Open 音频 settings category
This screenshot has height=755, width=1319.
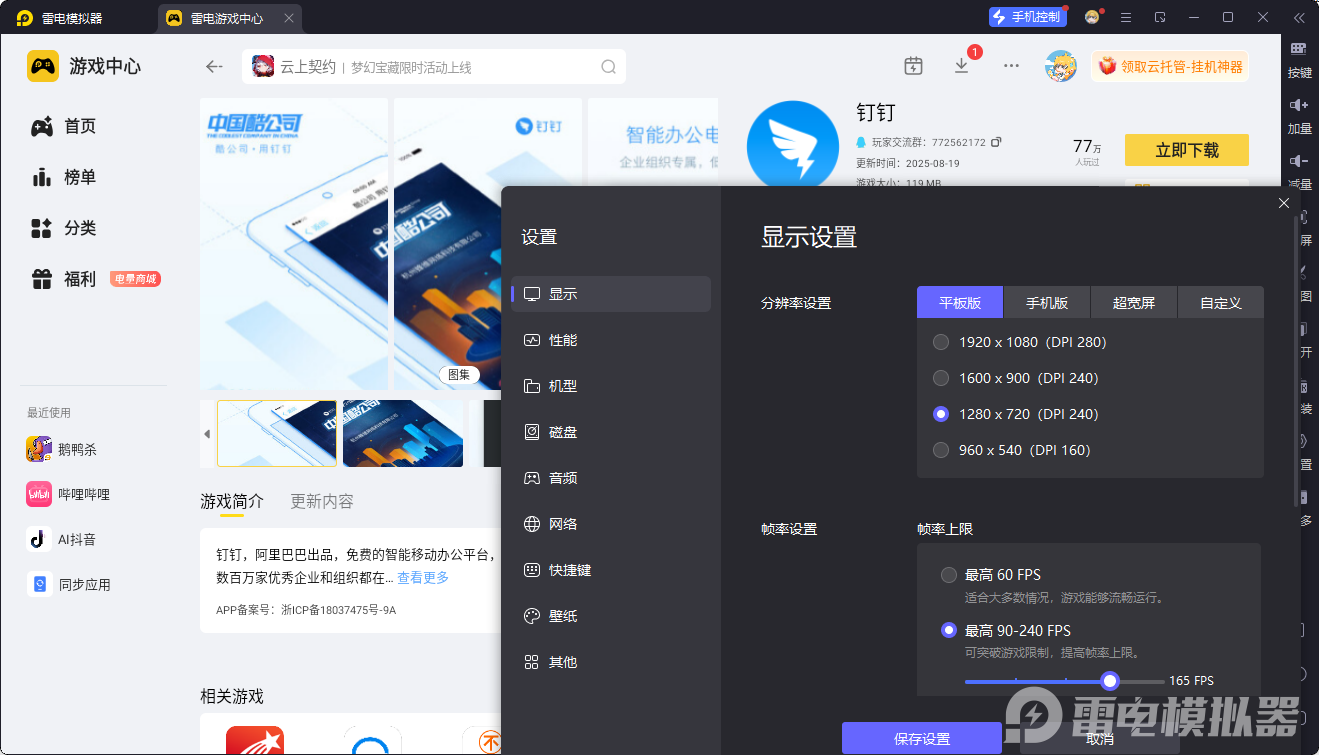point(611,478)
